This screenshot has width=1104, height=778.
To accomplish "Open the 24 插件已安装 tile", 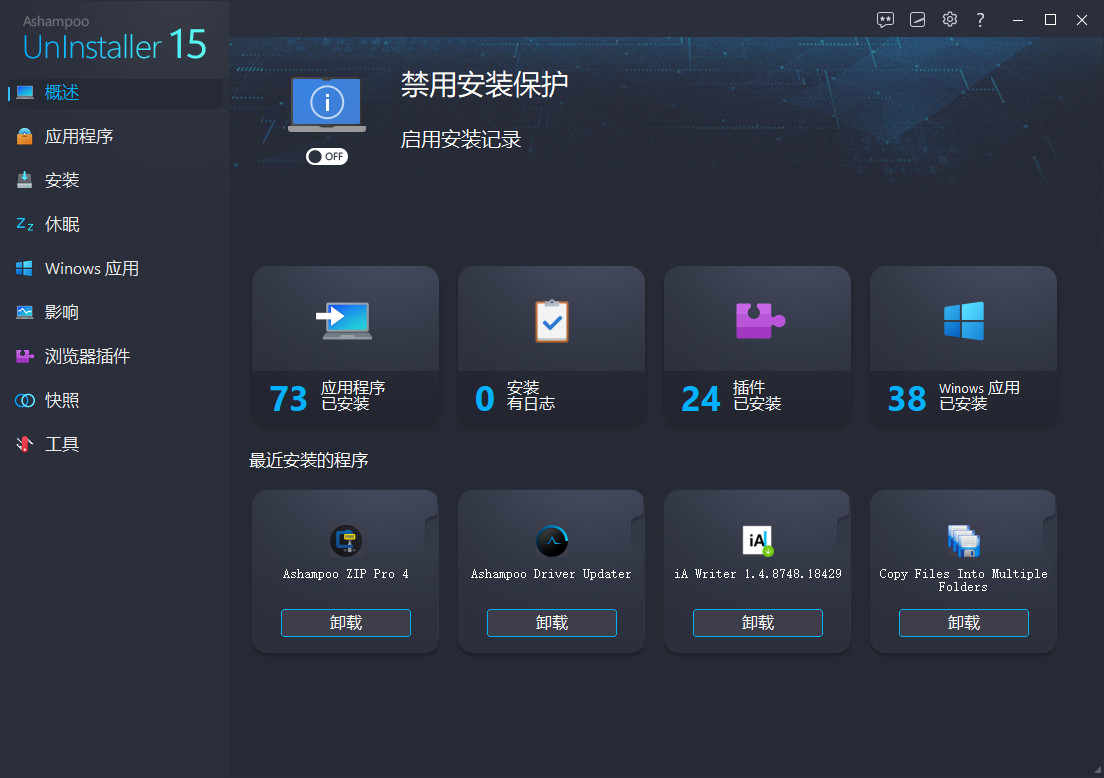I will (758, 345).
